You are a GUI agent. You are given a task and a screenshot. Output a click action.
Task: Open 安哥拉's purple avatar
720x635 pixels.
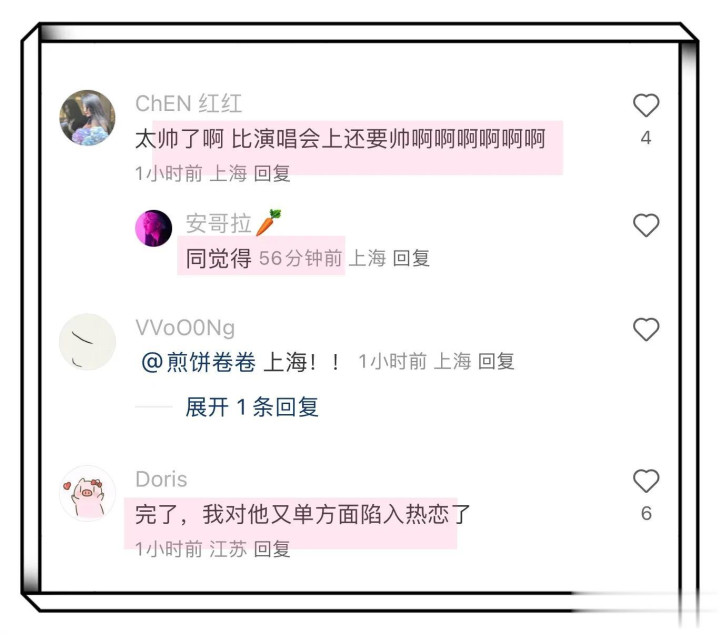pyautogui.click(x=153, y=228)
